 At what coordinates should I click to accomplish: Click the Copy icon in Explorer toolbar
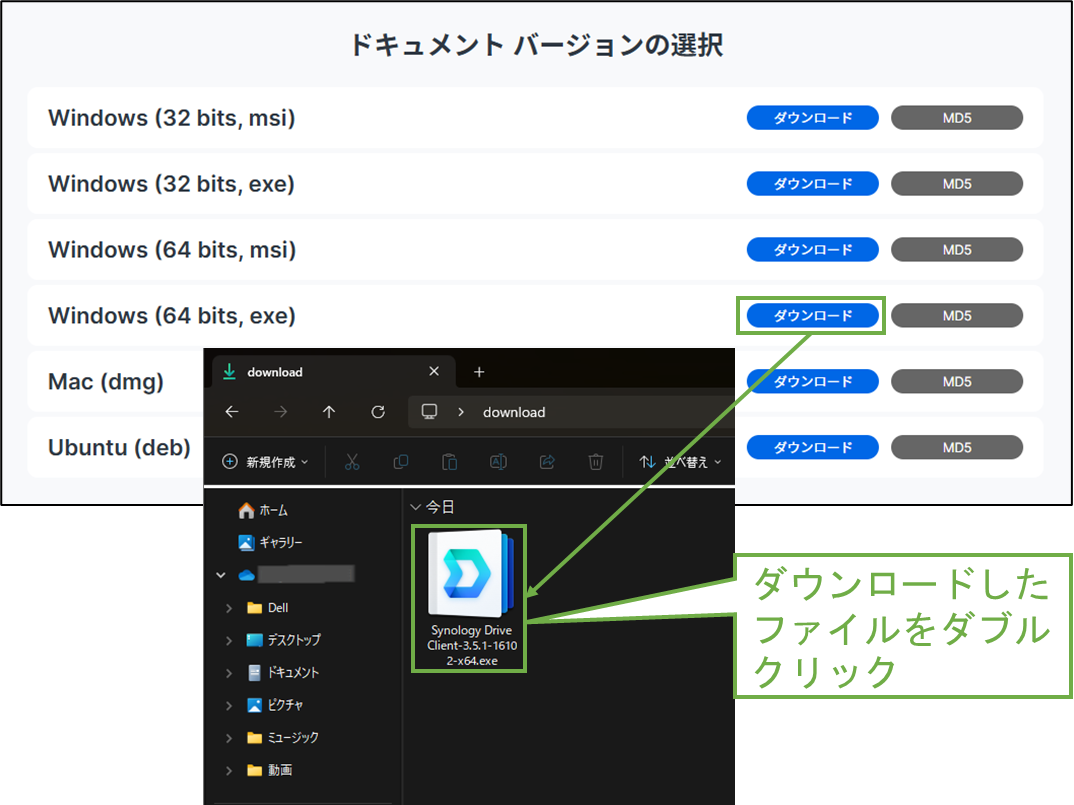401,462
